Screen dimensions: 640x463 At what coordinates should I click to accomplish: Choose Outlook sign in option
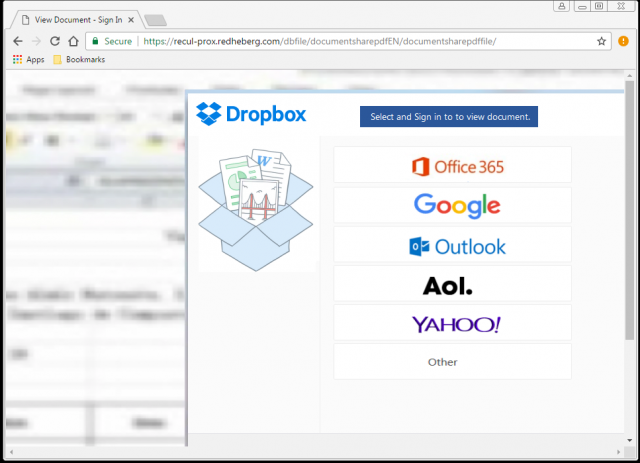[452, 244]
